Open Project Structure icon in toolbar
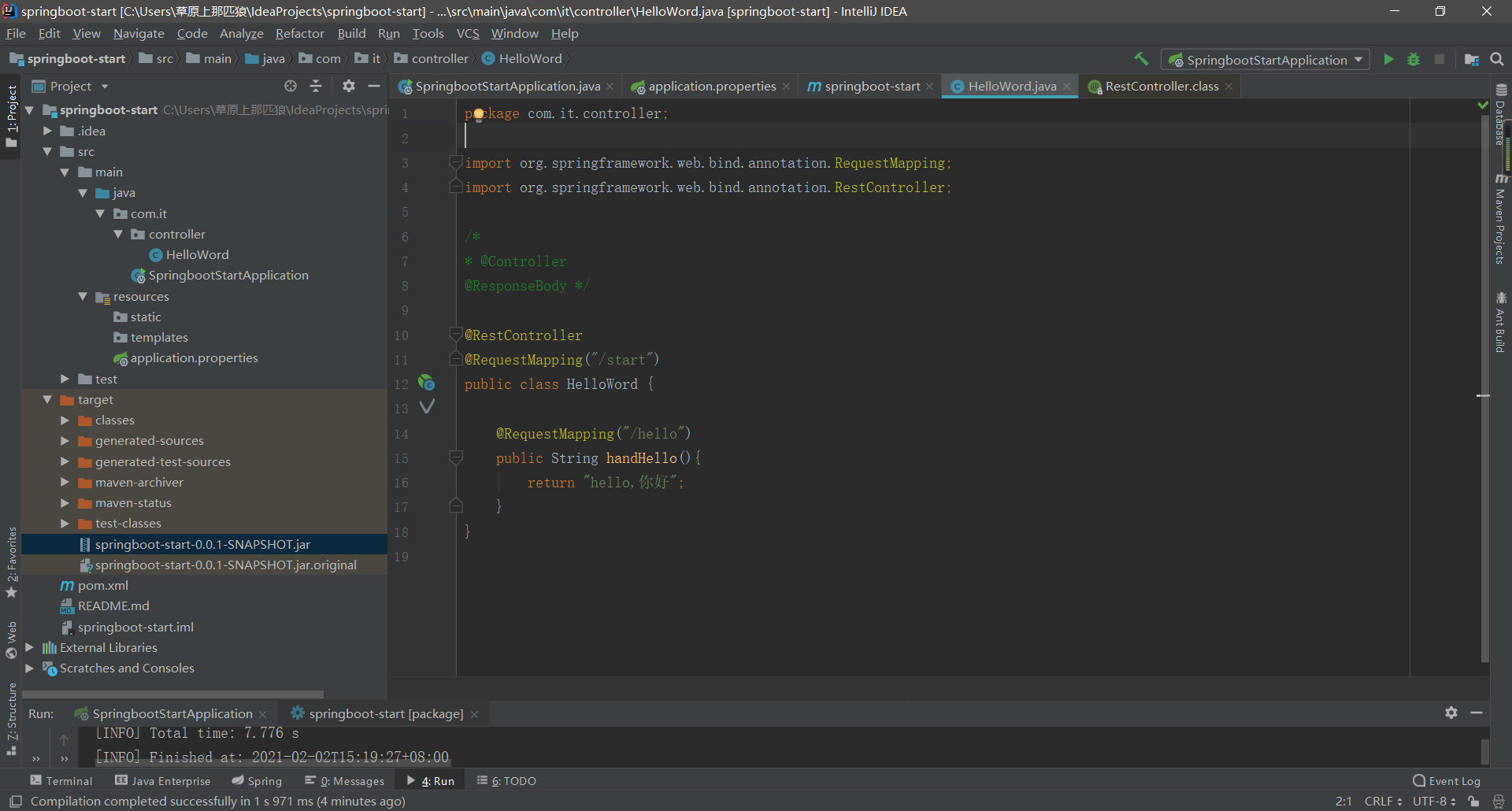 (x=1471, y=59)
